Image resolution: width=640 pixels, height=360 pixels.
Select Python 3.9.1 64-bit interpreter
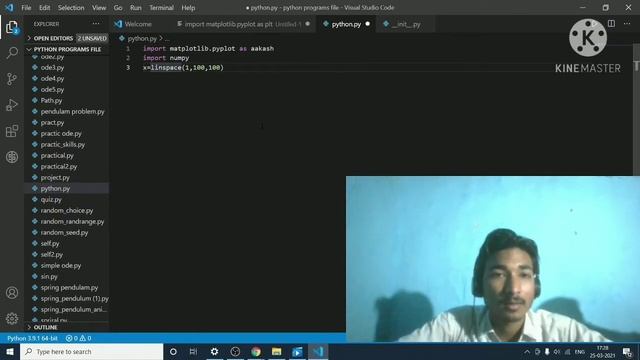[32, 338]
